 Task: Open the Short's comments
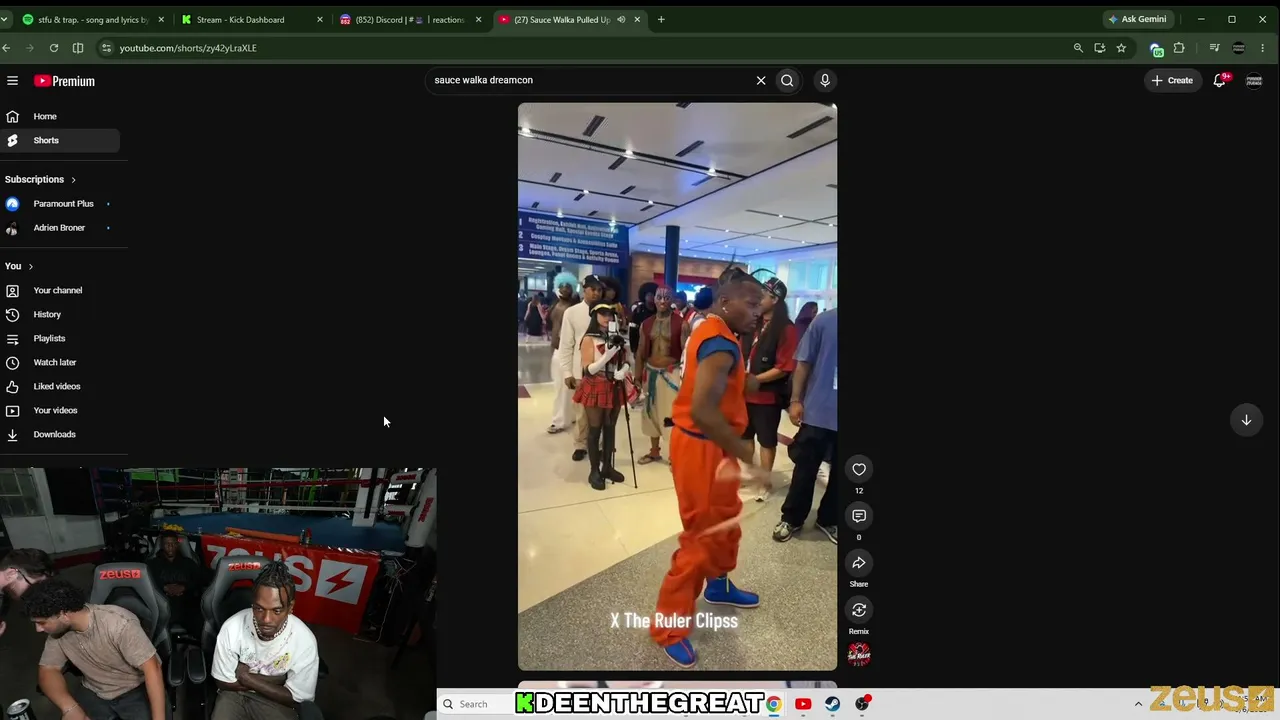(x=859, y=516)
